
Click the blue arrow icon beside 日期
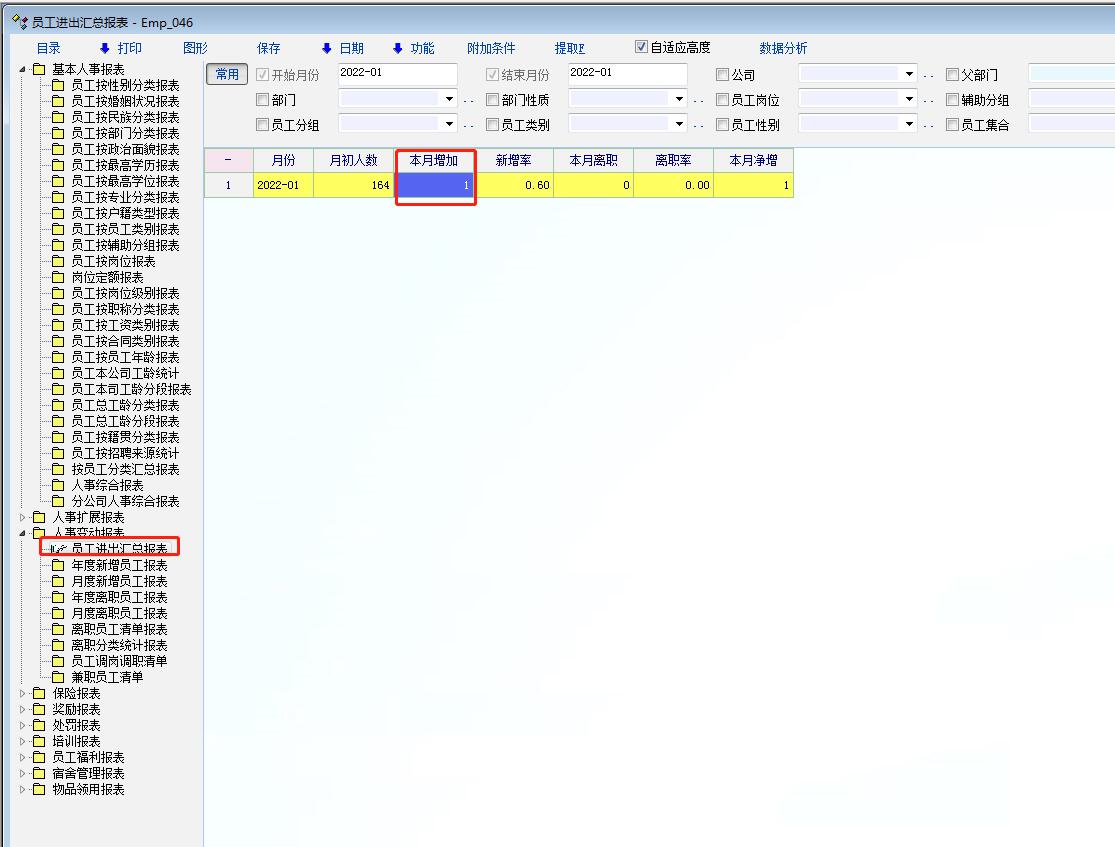[x=326, y=48]
